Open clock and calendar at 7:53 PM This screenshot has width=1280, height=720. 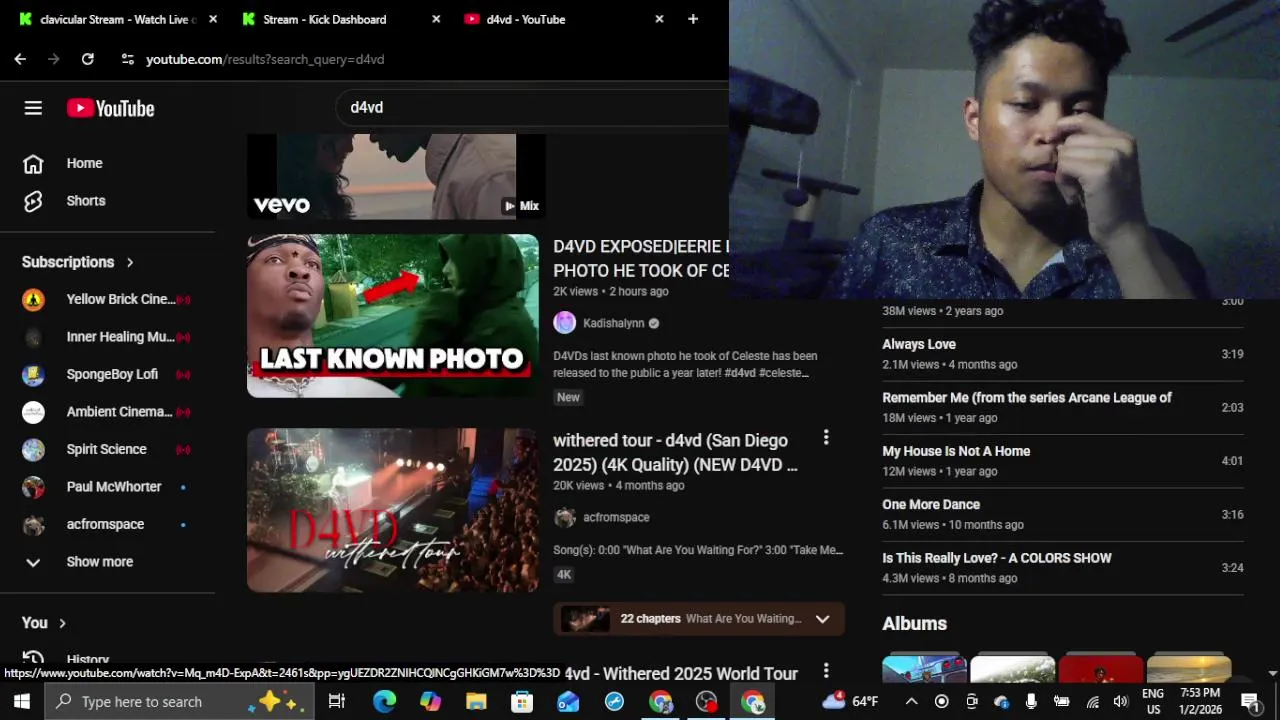(x=1201, y=701)
